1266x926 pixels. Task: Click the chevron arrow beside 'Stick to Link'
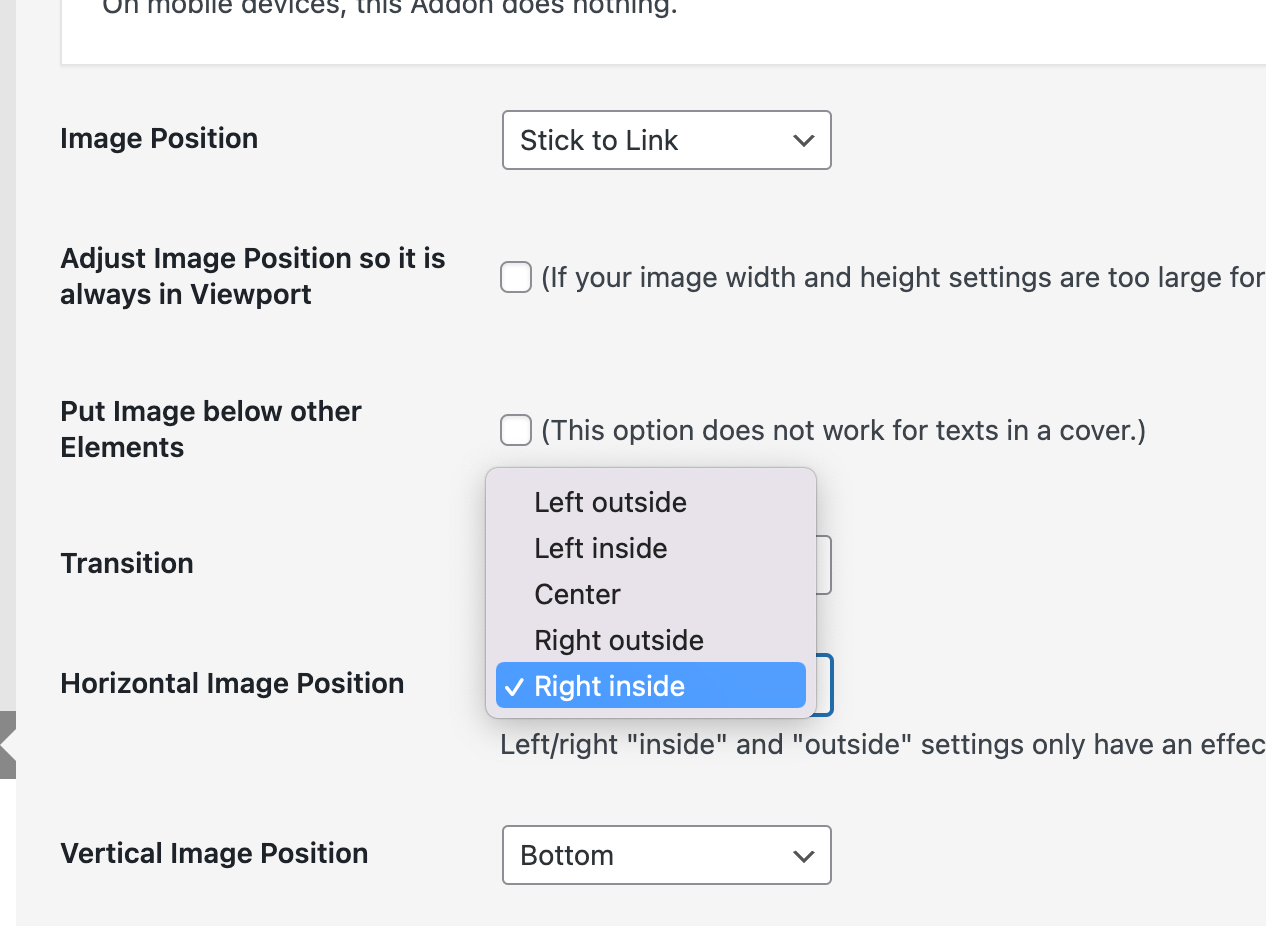coord(803,141)
